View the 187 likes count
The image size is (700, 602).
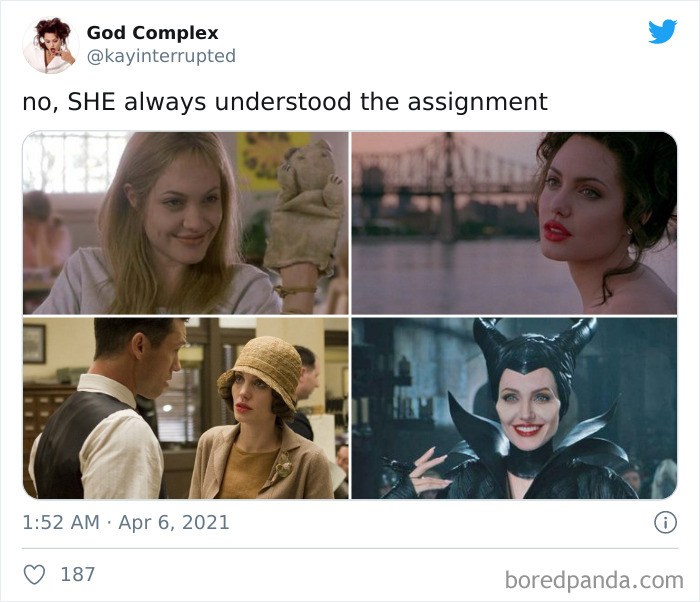click(x=78, y=574)
